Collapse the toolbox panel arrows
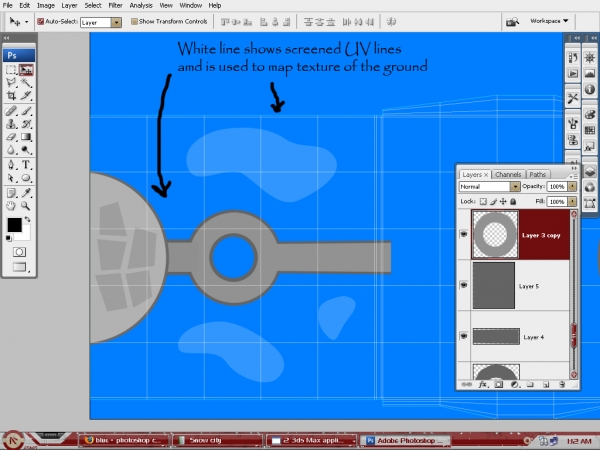 (x=7, y=38)
